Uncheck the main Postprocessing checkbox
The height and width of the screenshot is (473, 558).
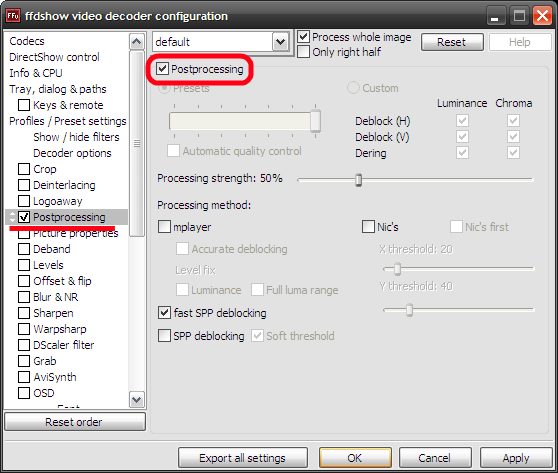[162, 69]
